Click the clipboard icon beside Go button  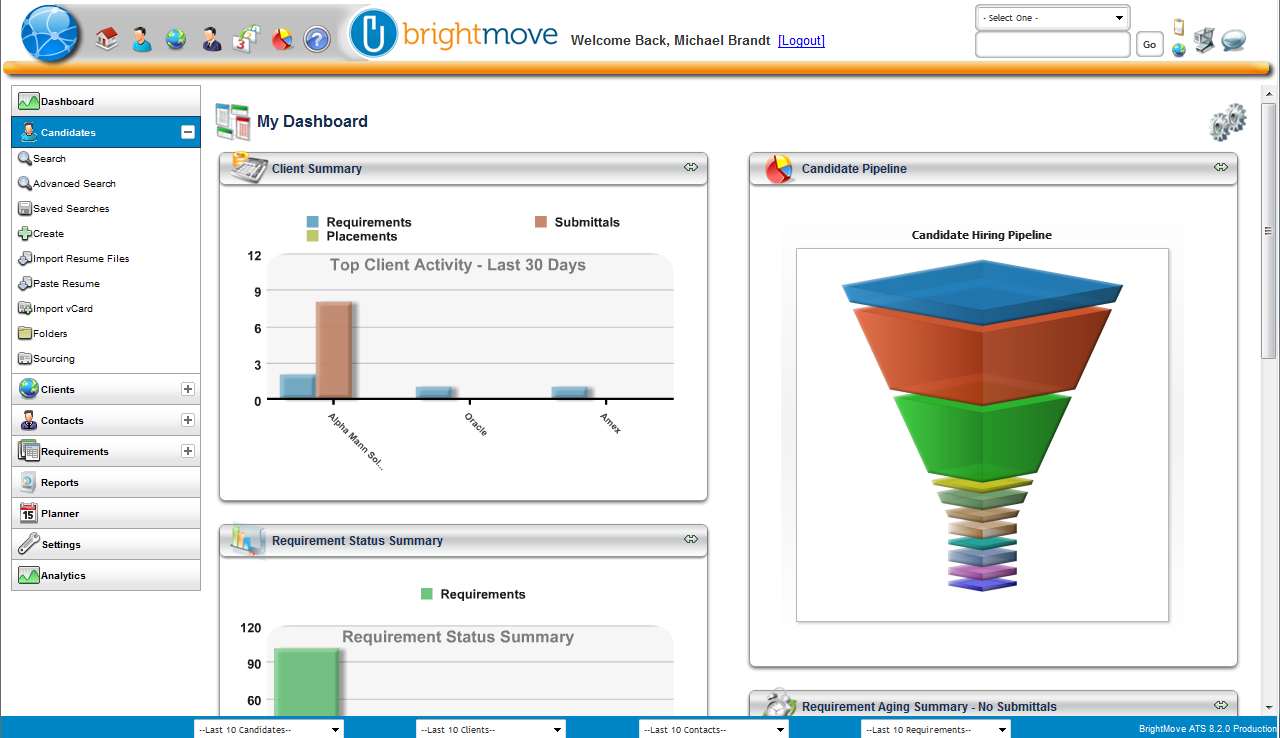[1179, 27]
